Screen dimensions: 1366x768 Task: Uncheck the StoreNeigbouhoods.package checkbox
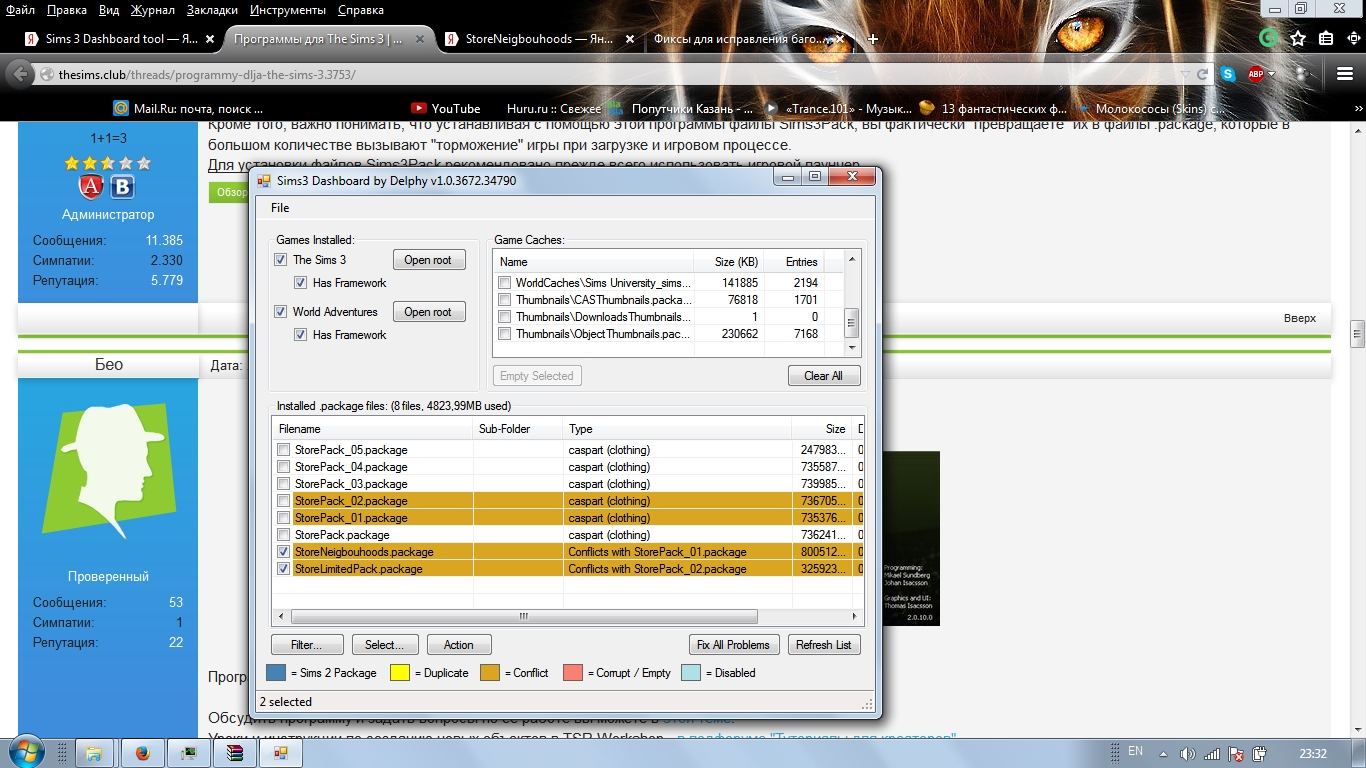coord(284,552)
